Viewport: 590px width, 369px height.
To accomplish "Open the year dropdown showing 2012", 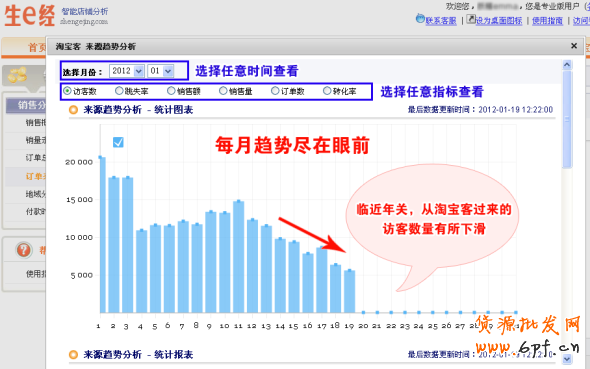I will pos(127,71).
